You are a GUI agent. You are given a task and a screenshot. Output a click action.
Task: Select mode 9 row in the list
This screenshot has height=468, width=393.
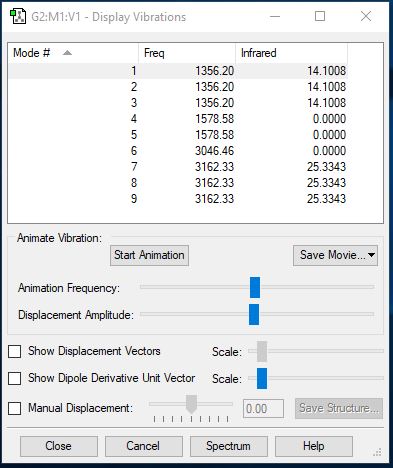click(x=178, y=199)
